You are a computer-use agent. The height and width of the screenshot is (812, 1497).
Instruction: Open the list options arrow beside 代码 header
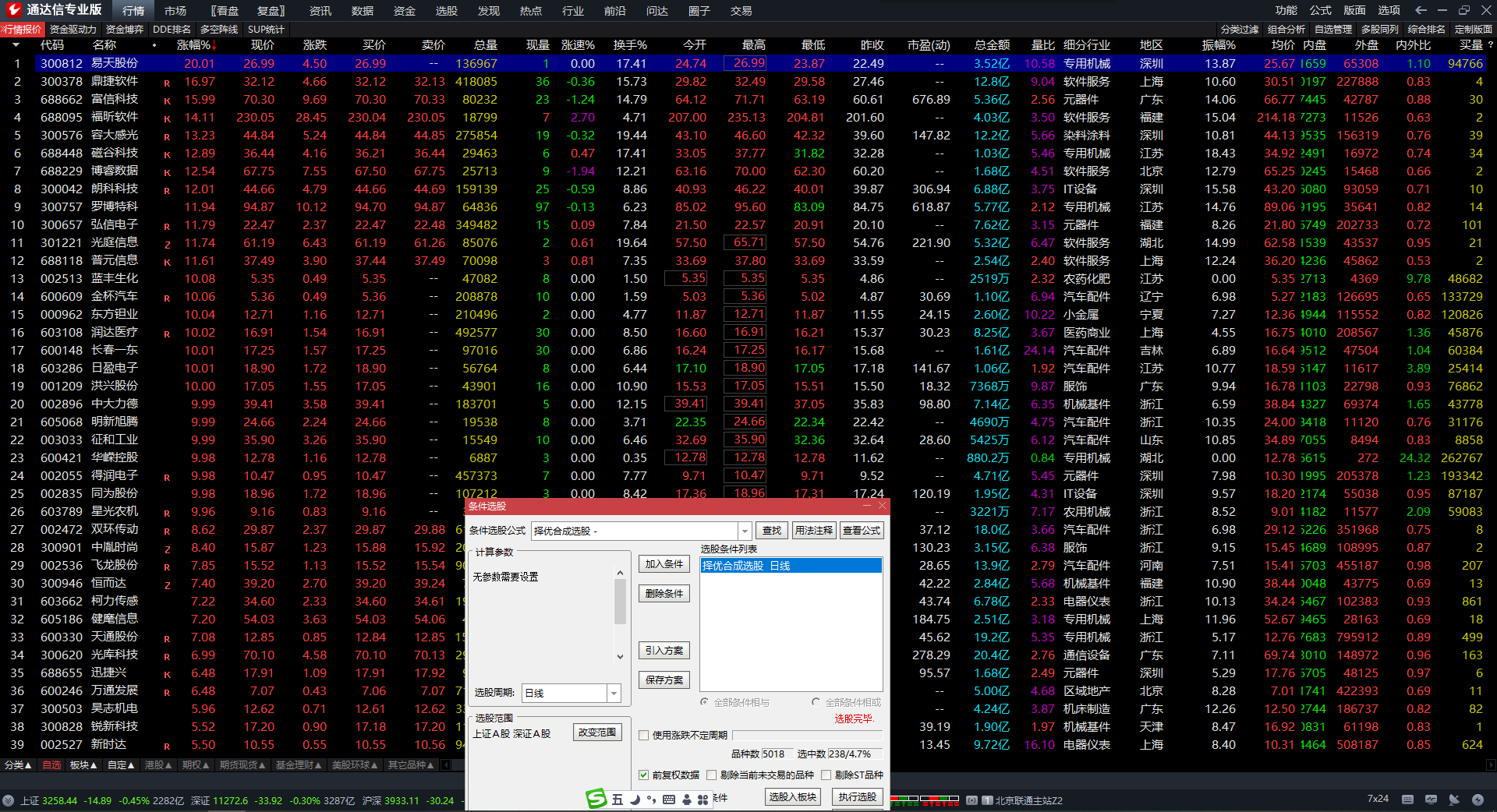(16, 45)
